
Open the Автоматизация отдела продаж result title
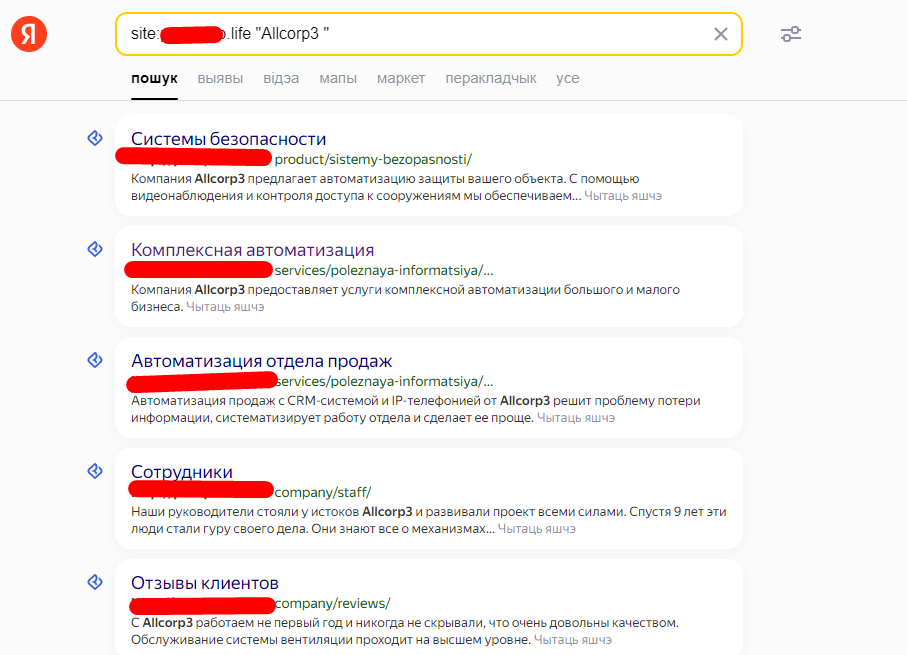(261, 361)
